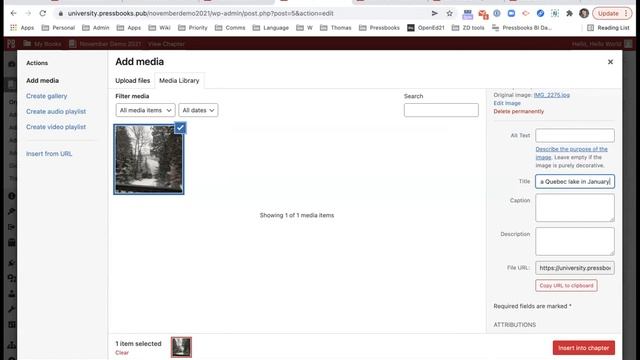Click Delete permanently
This screenshot has height=360, width=640.
point(518,111)
